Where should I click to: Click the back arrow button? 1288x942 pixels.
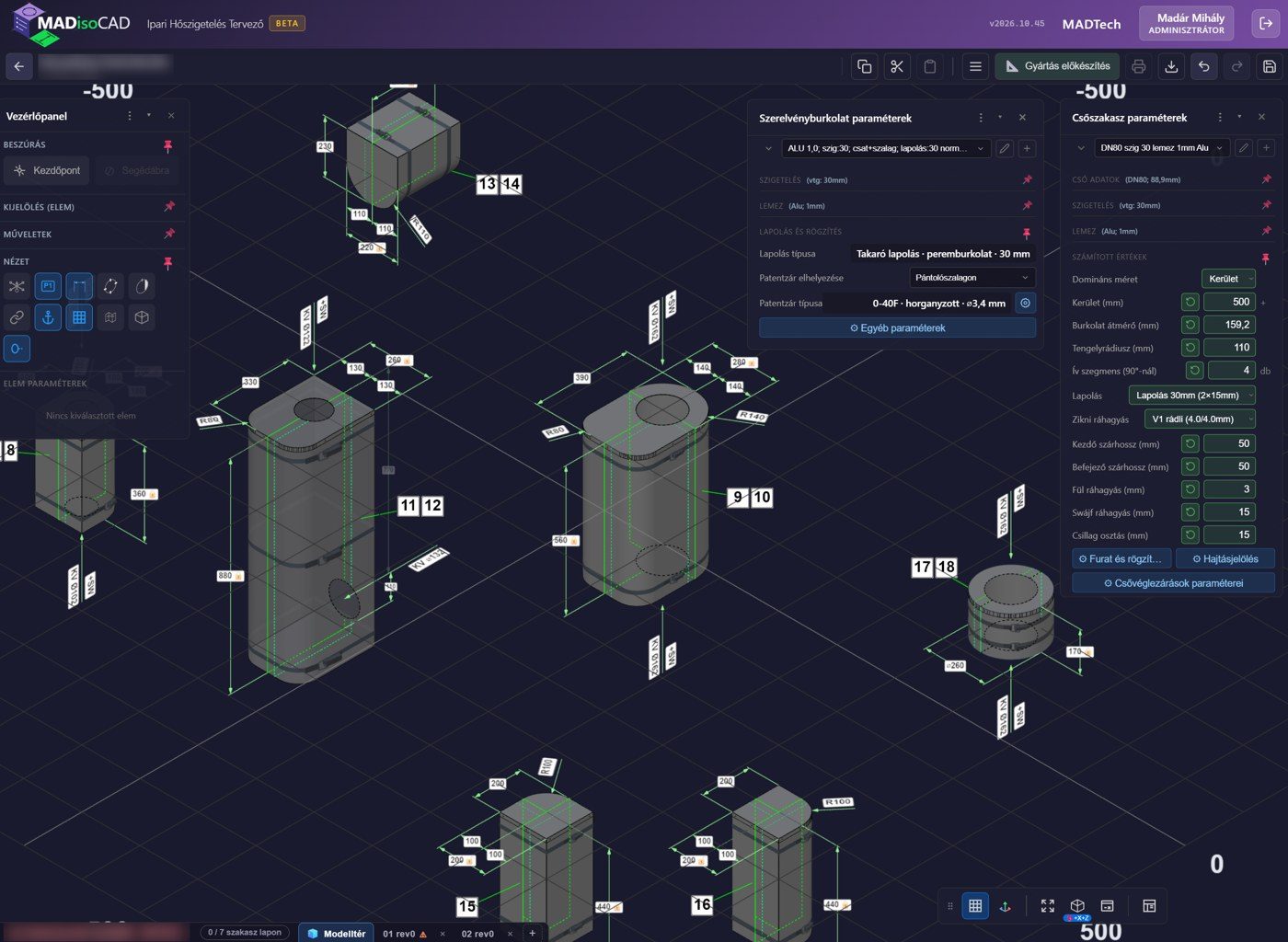coord(19,66)
